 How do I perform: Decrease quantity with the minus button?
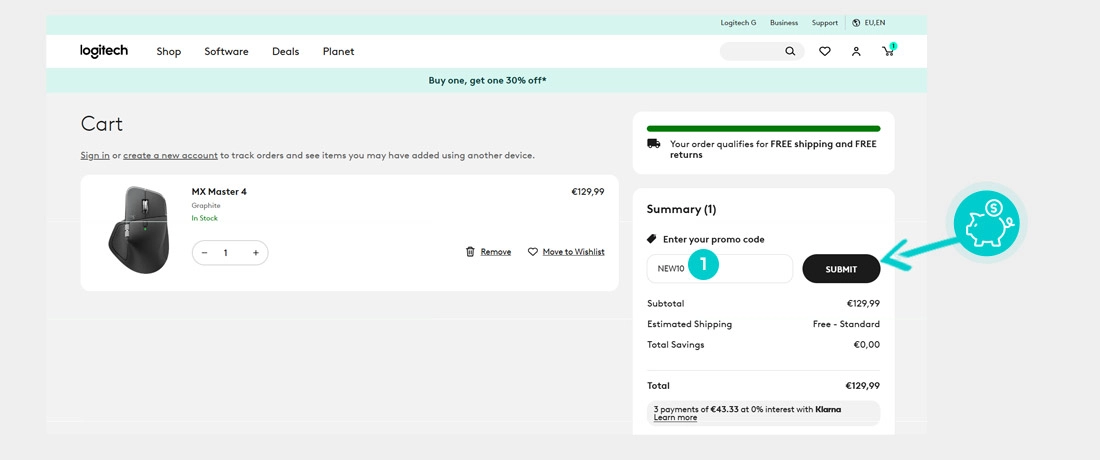[x=204, y=252]
